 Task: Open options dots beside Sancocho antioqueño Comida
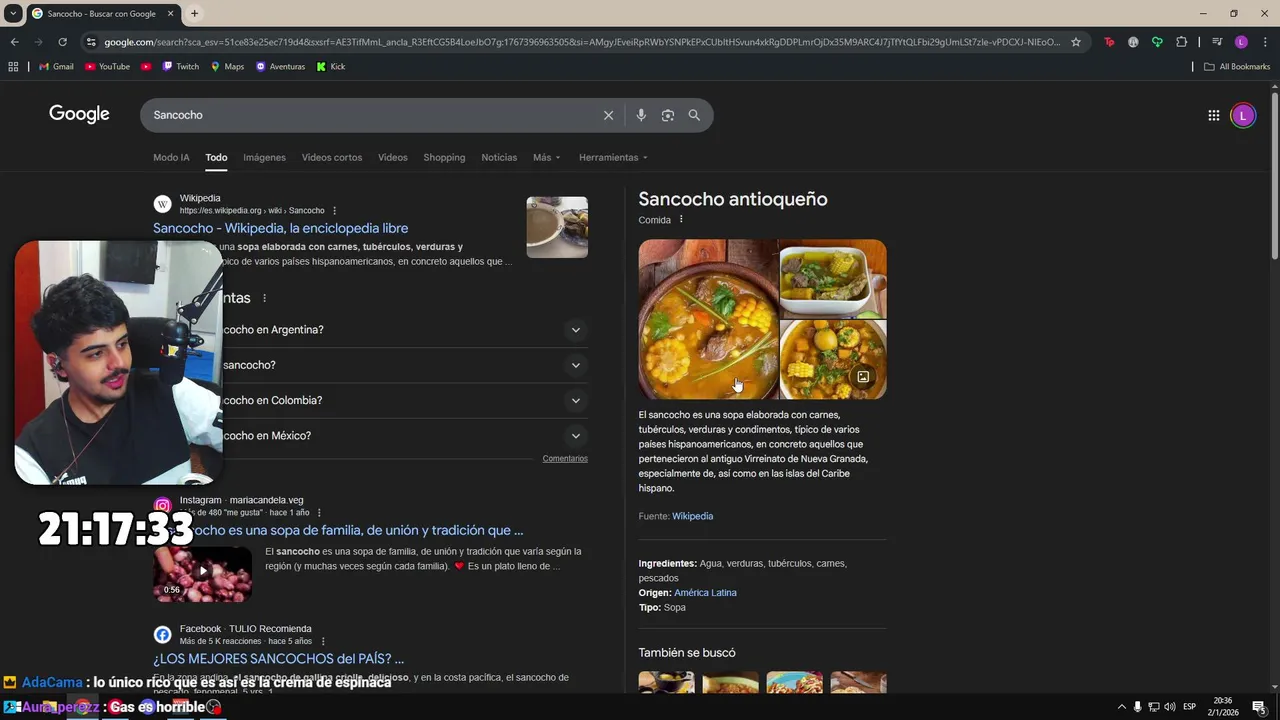(x=681, y=220)
